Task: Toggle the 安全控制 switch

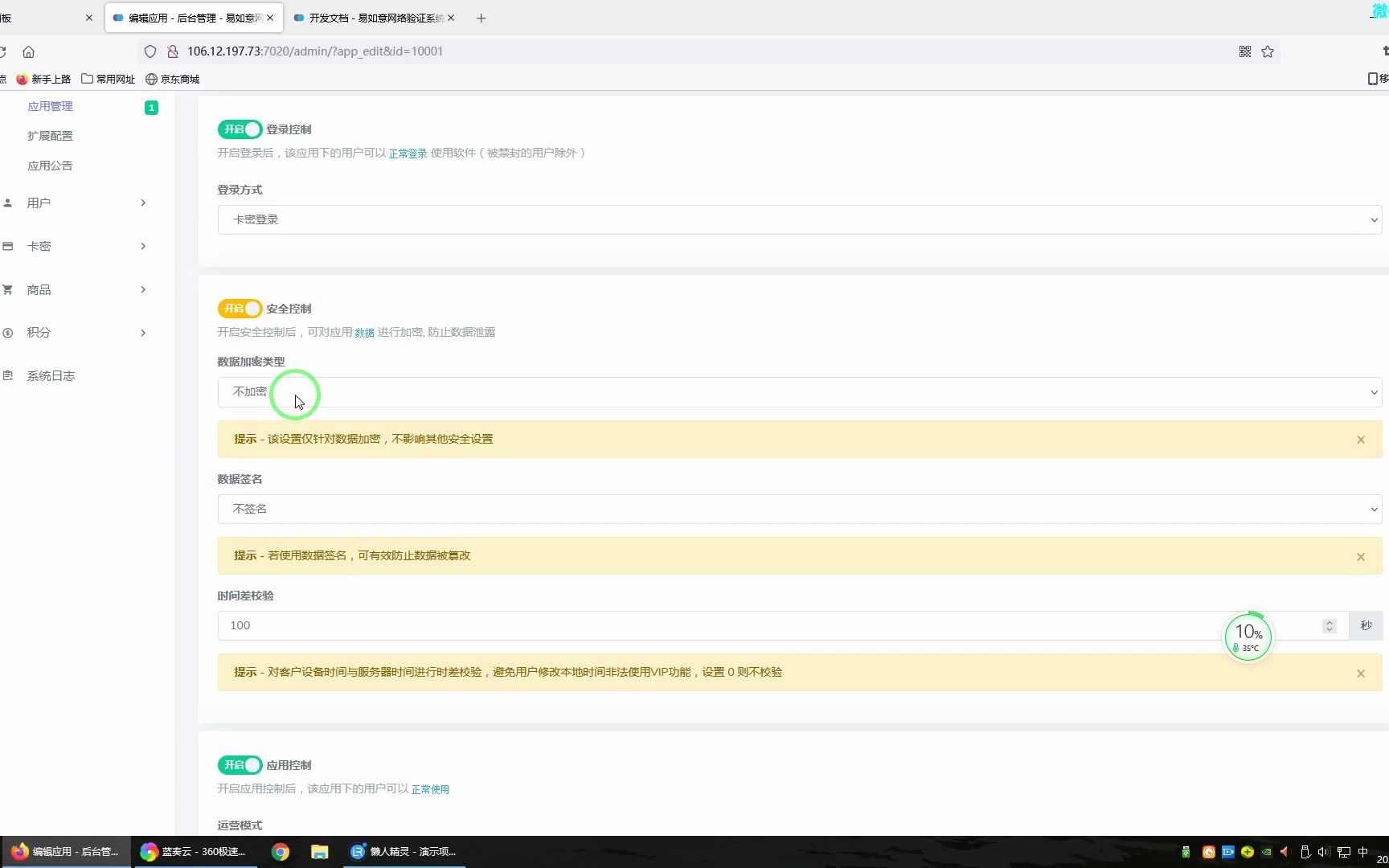Action: point(240,309)
